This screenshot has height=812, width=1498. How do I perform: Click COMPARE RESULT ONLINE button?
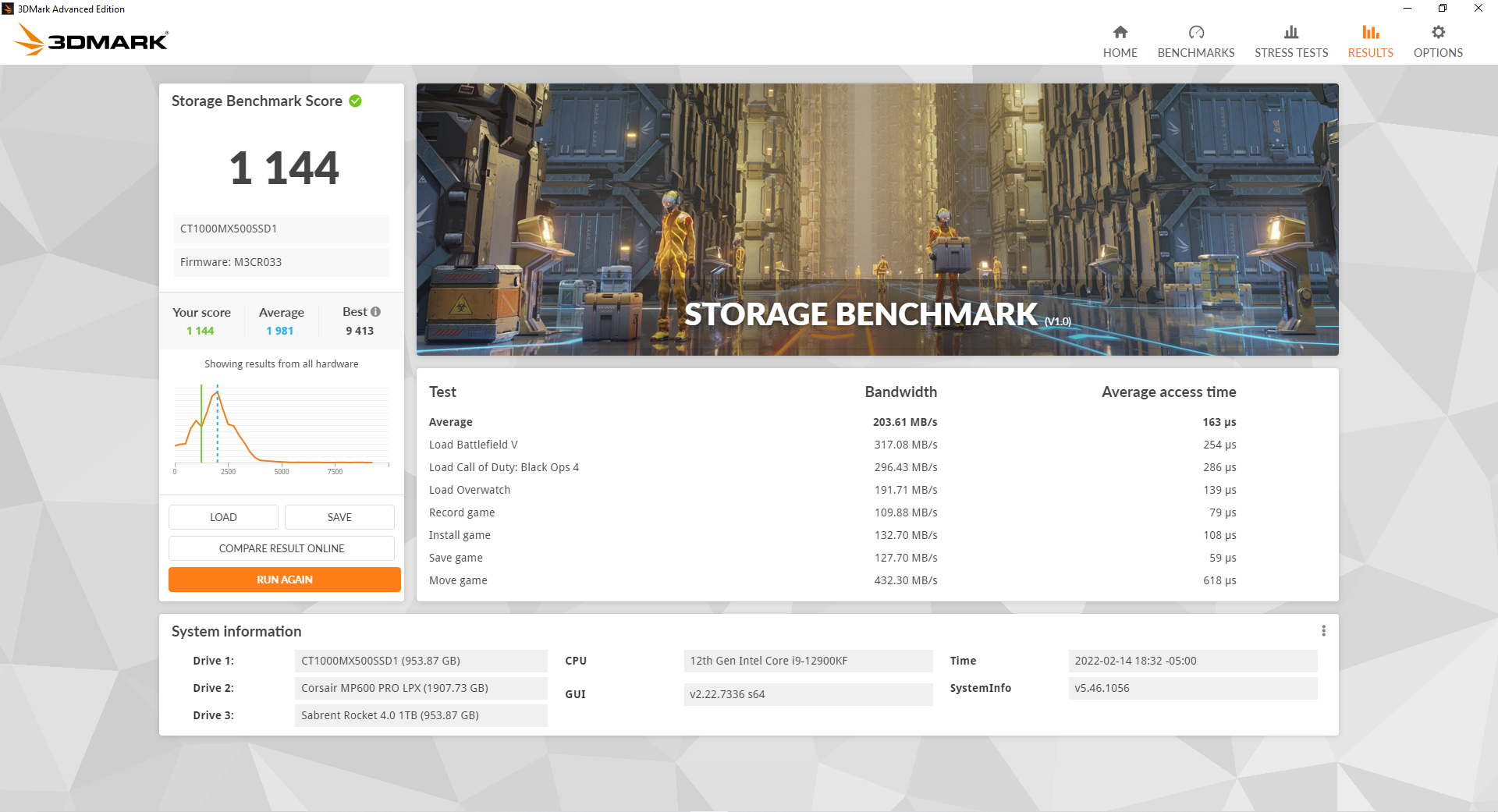tap(282, 548)
